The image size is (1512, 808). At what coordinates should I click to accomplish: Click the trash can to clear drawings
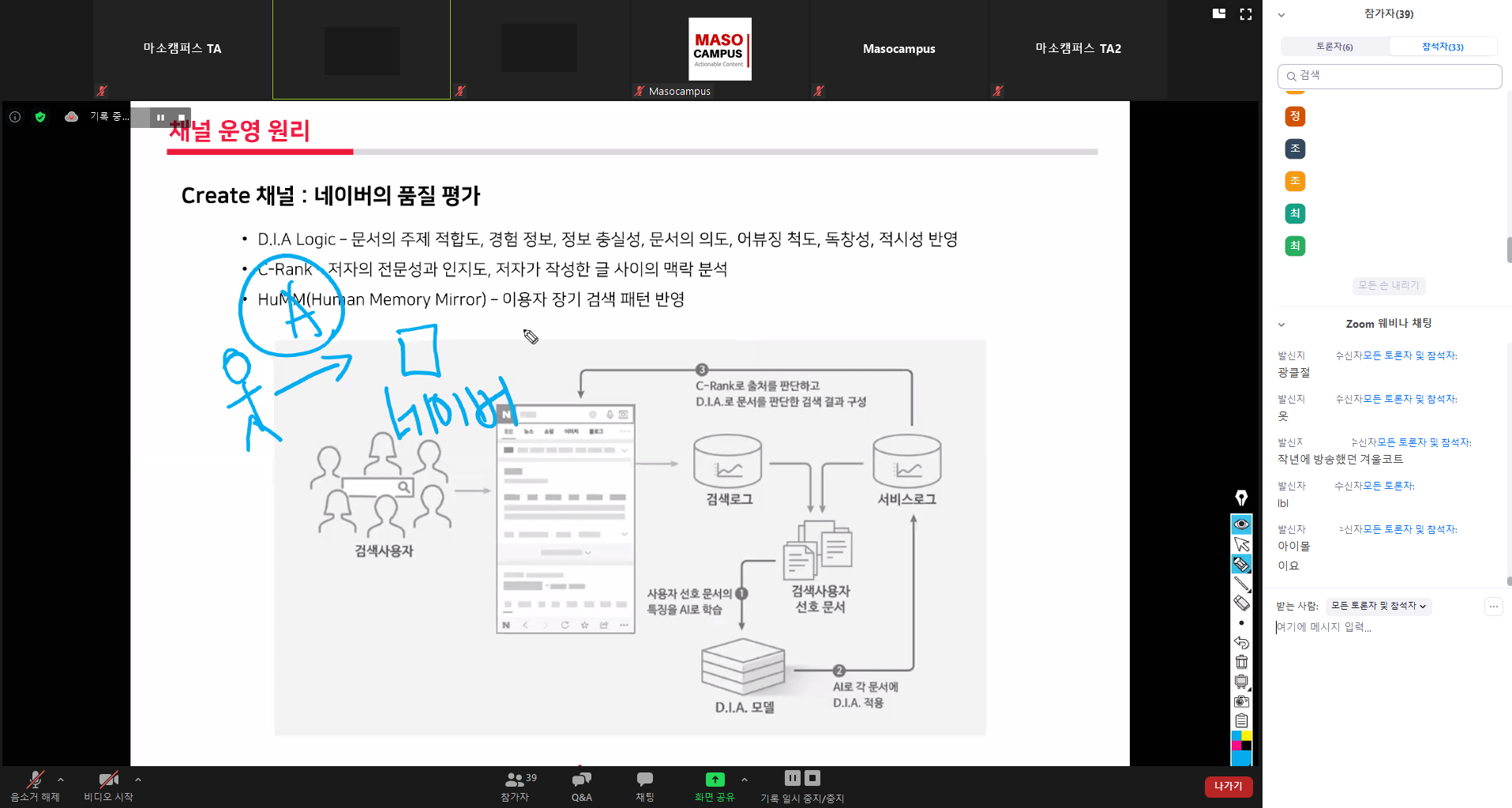click(x=1241, y=662)
